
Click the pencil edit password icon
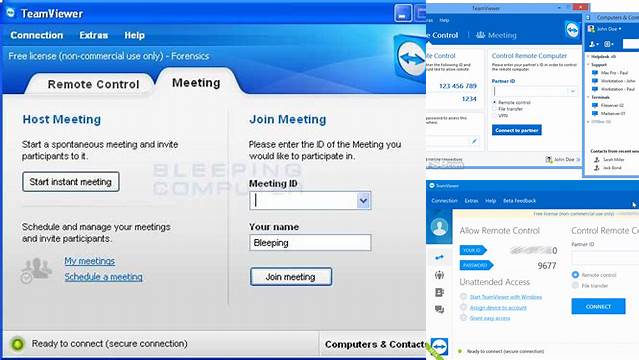(x=474, y=141)
